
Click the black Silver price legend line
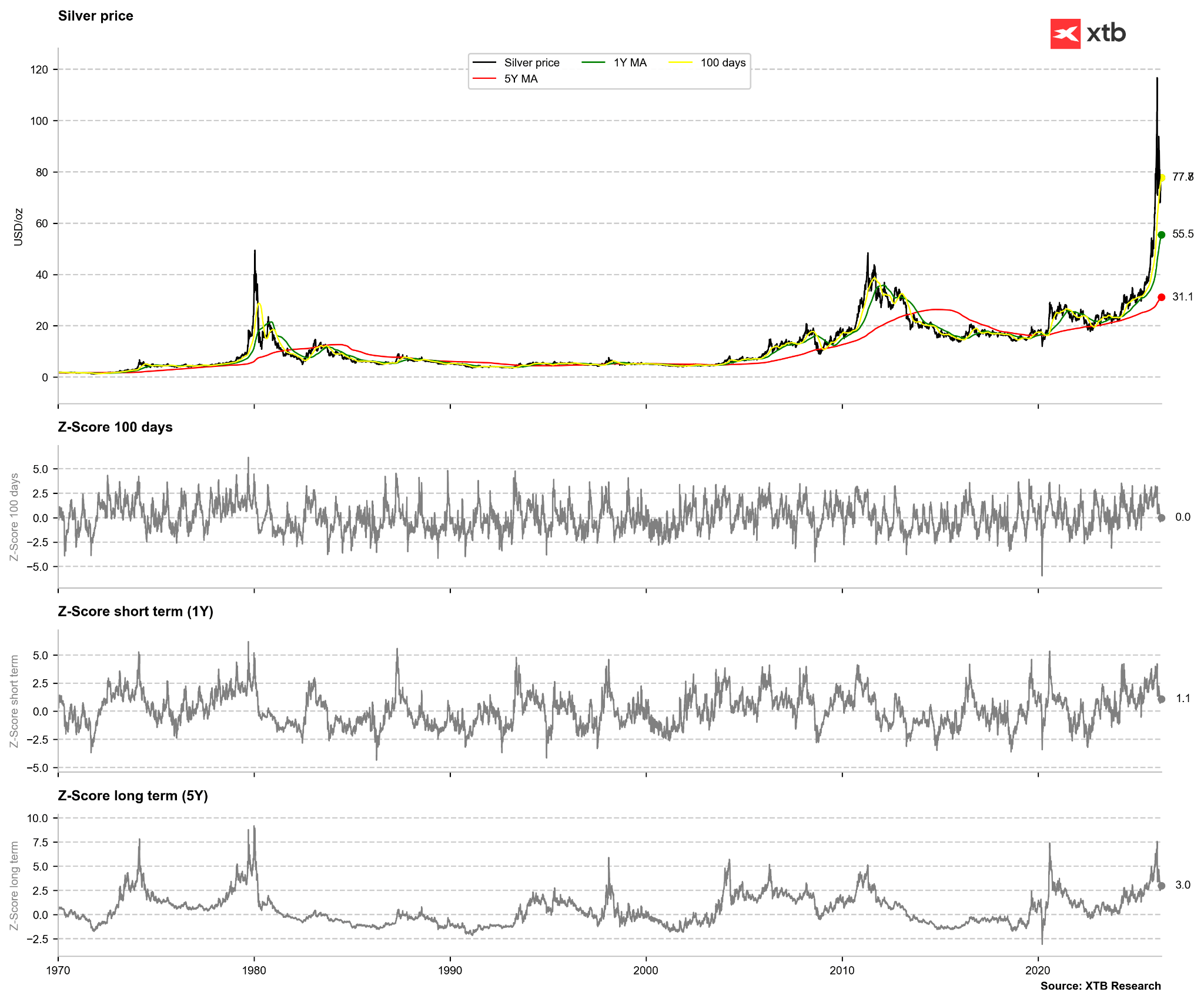[484, 63]
